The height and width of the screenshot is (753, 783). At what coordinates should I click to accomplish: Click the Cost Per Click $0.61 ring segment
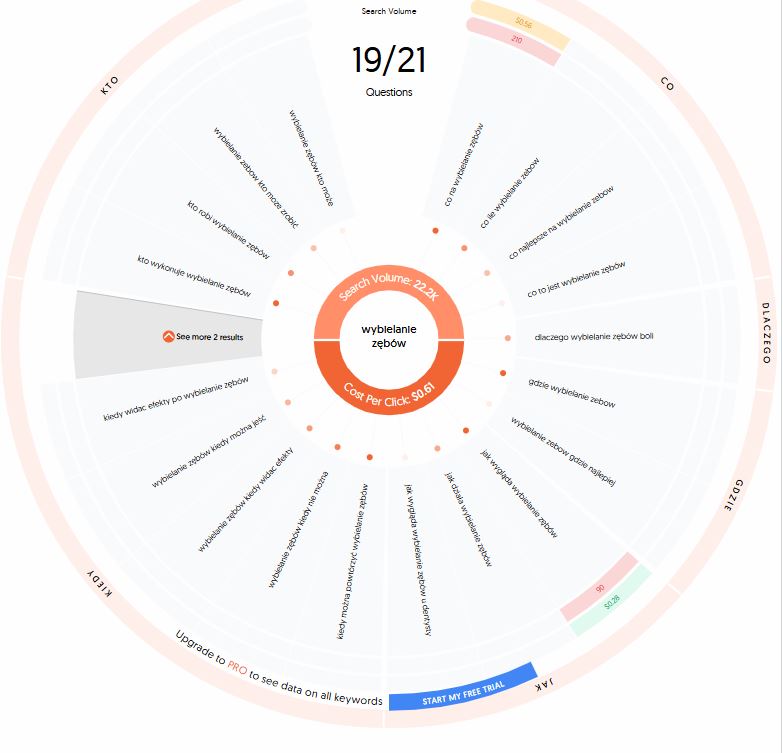pyautogui.click(x=389, y=389)
